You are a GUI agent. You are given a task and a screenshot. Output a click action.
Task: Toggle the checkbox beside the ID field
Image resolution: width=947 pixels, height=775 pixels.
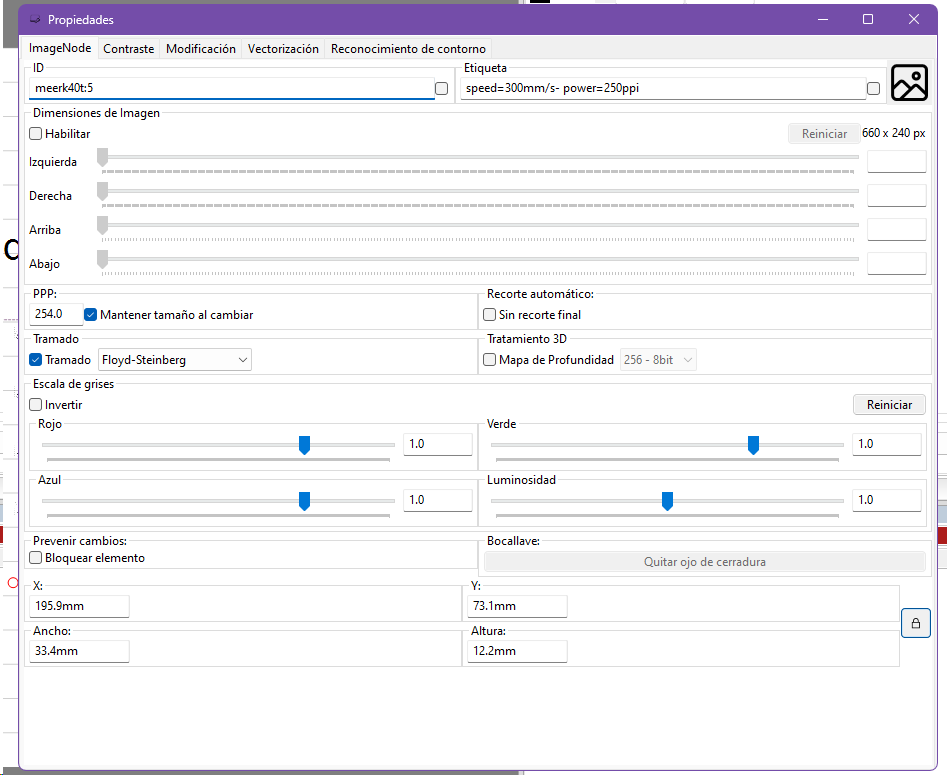(x=441, y=88)
